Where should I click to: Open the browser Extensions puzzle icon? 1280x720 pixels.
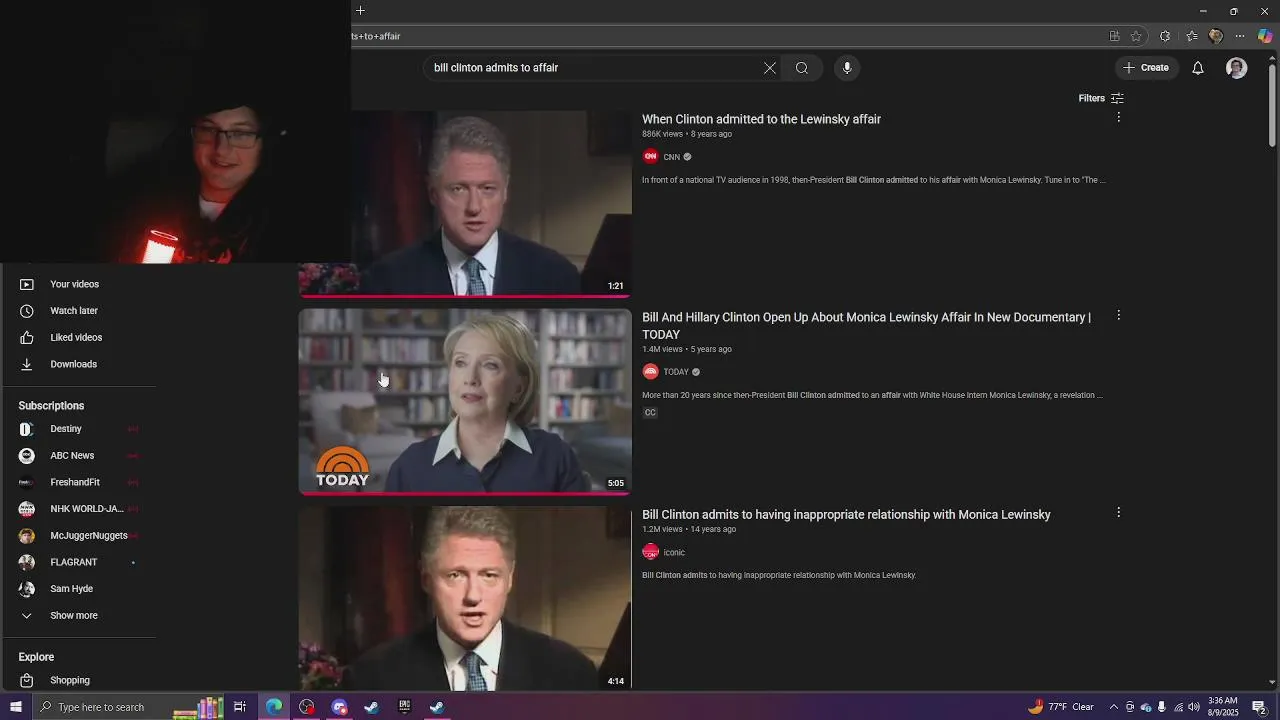tap(1165, 36)
